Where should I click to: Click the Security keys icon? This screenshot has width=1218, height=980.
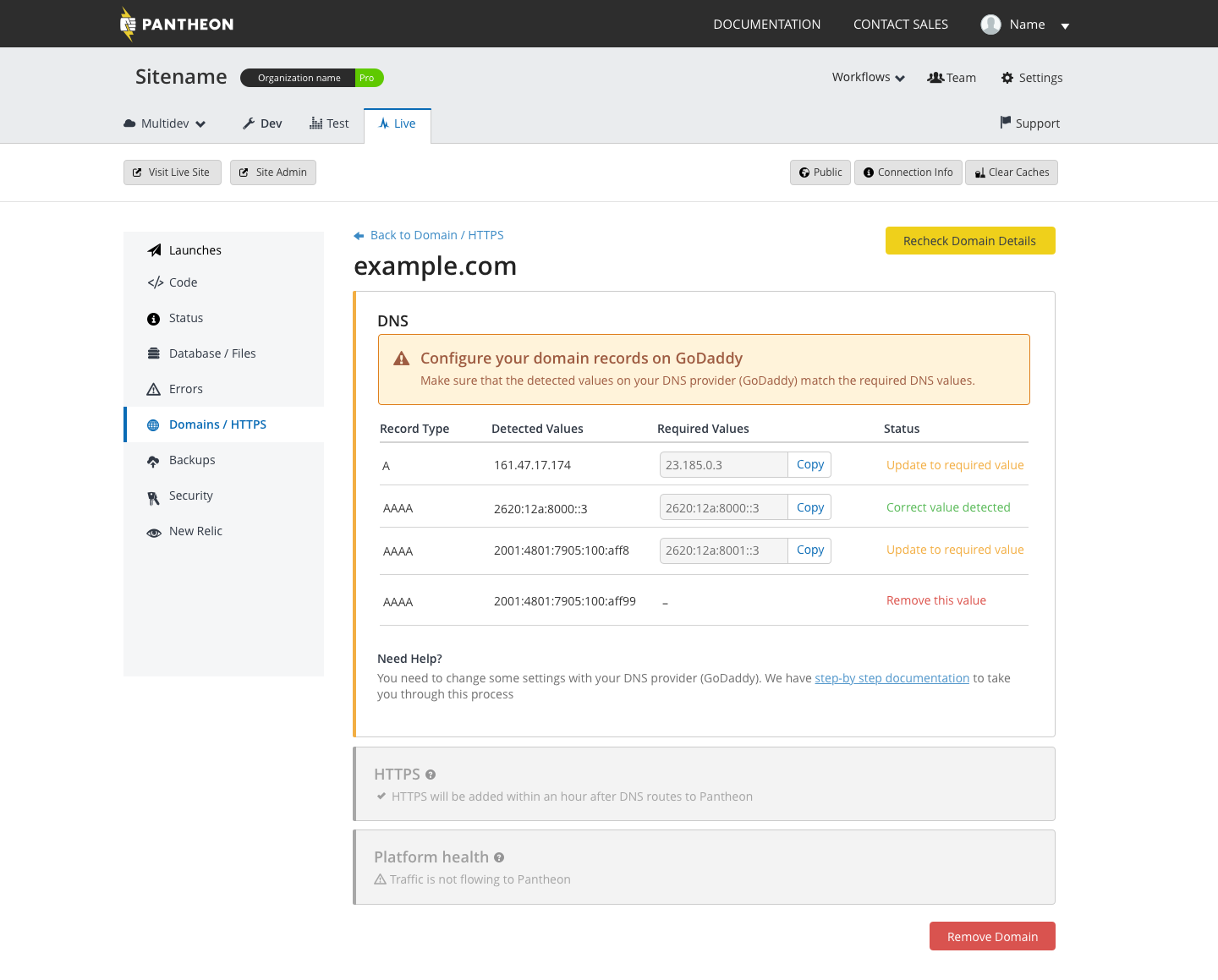[x=153, y=498]
